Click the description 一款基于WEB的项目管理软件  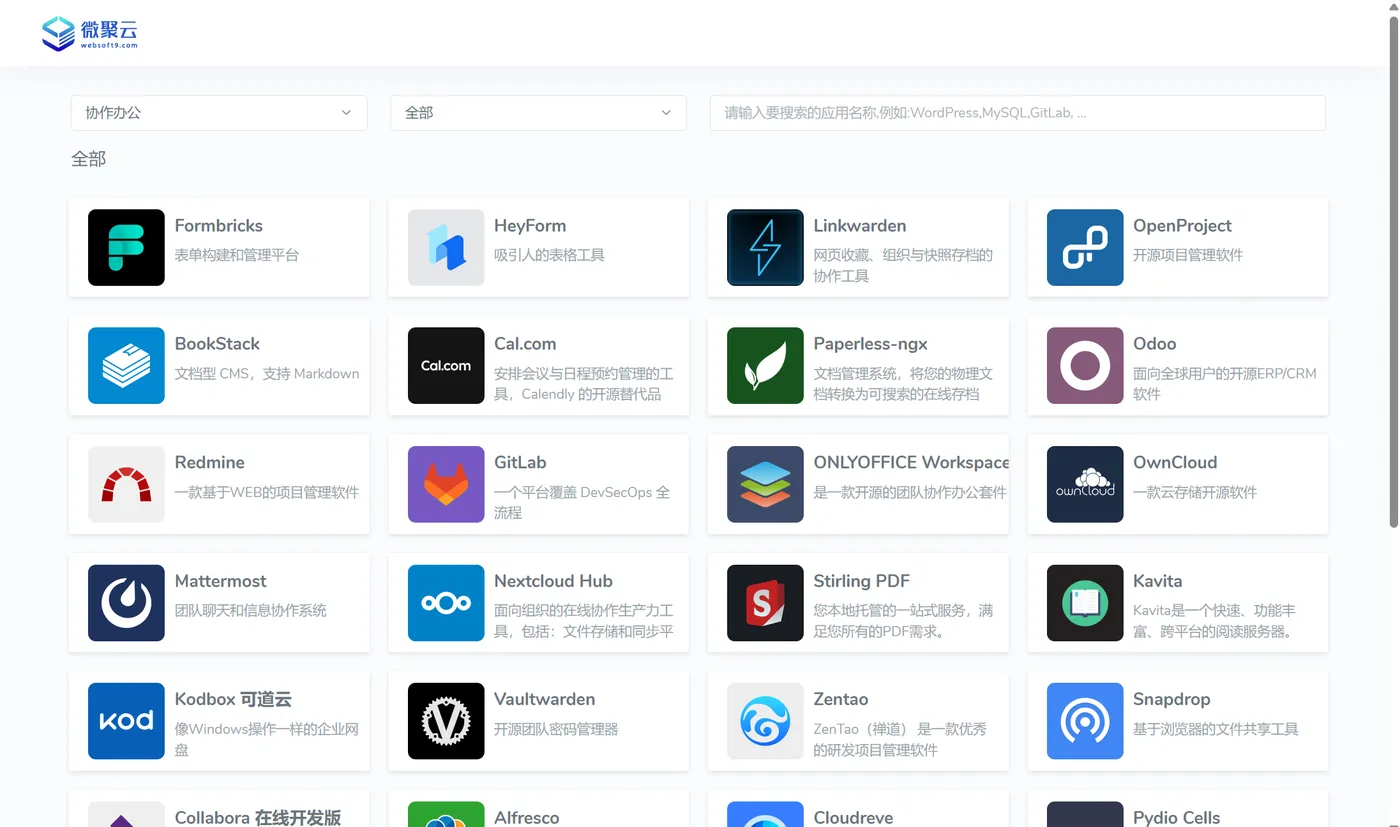pos(267,492)
